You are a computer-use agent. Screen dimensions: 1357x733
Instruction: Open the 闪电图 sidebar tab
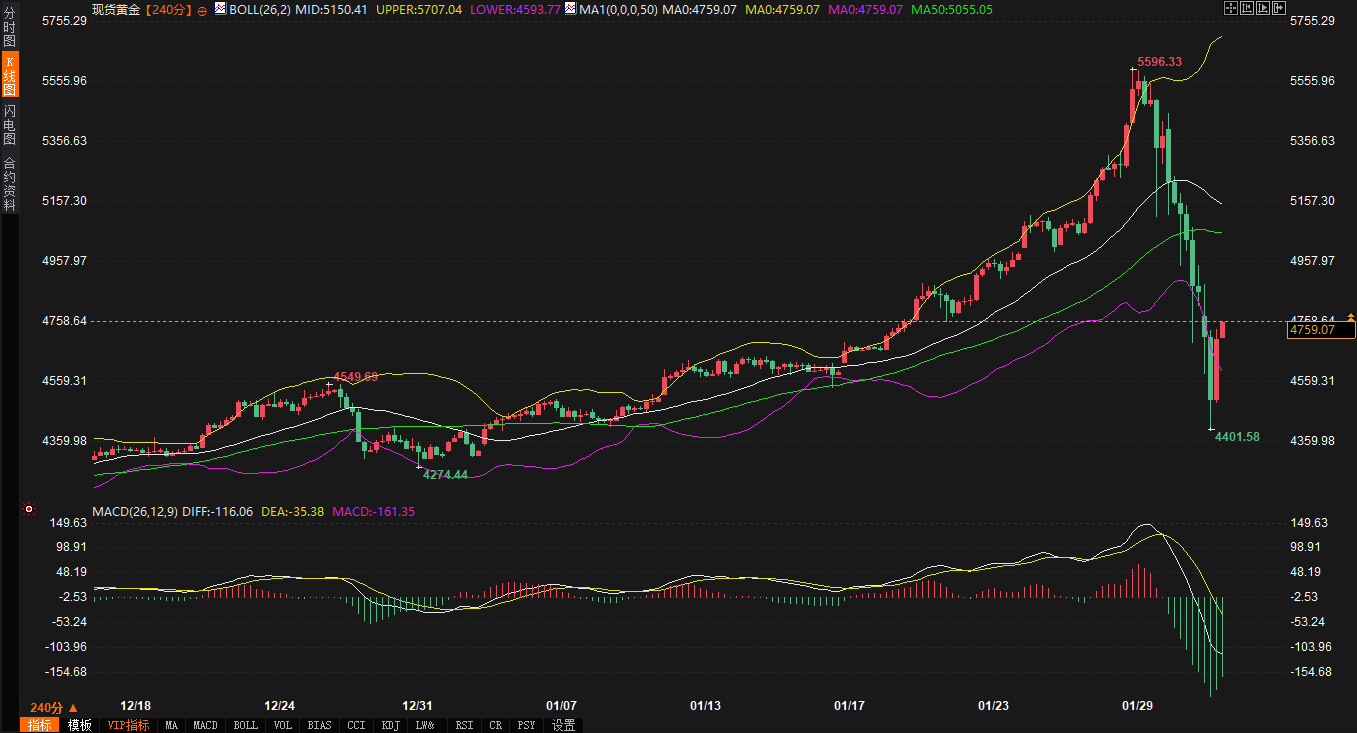click(10, 124)
